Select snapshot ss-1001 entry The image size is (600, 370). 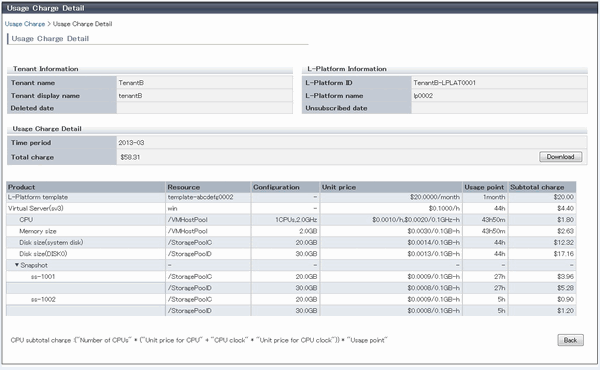43,277
